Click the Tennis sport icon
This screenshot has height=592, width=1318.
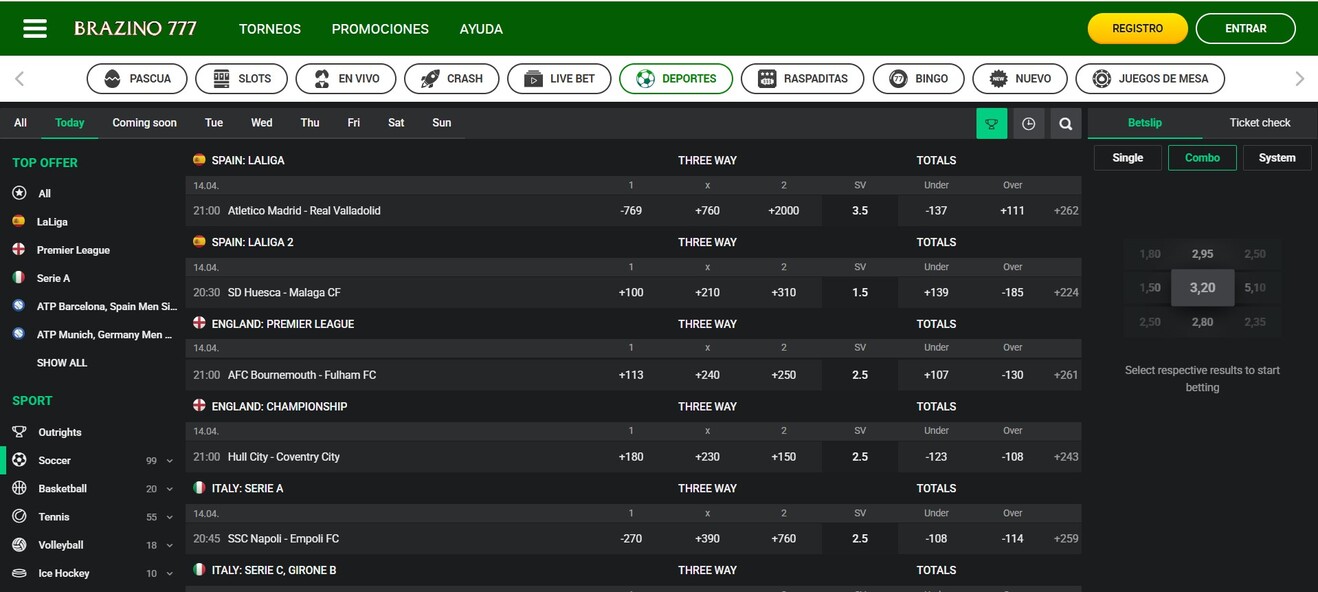(x=19, y=516)
